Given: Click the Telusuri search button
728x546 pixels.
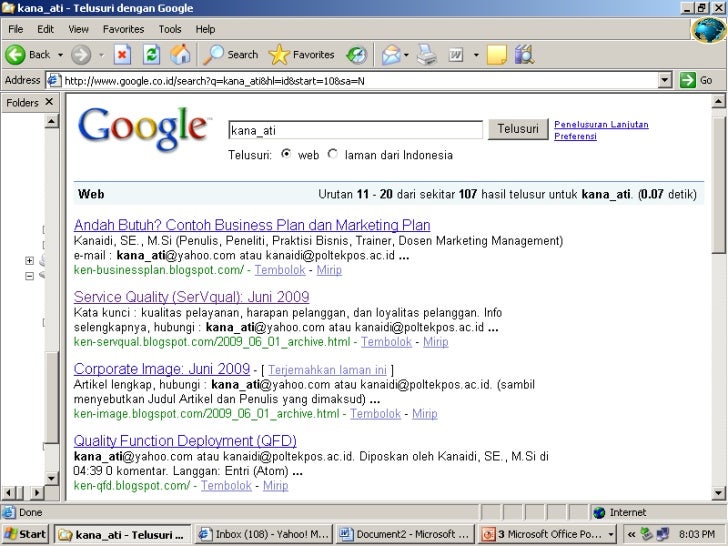Looking at the screenshot, I should point(518,129).
